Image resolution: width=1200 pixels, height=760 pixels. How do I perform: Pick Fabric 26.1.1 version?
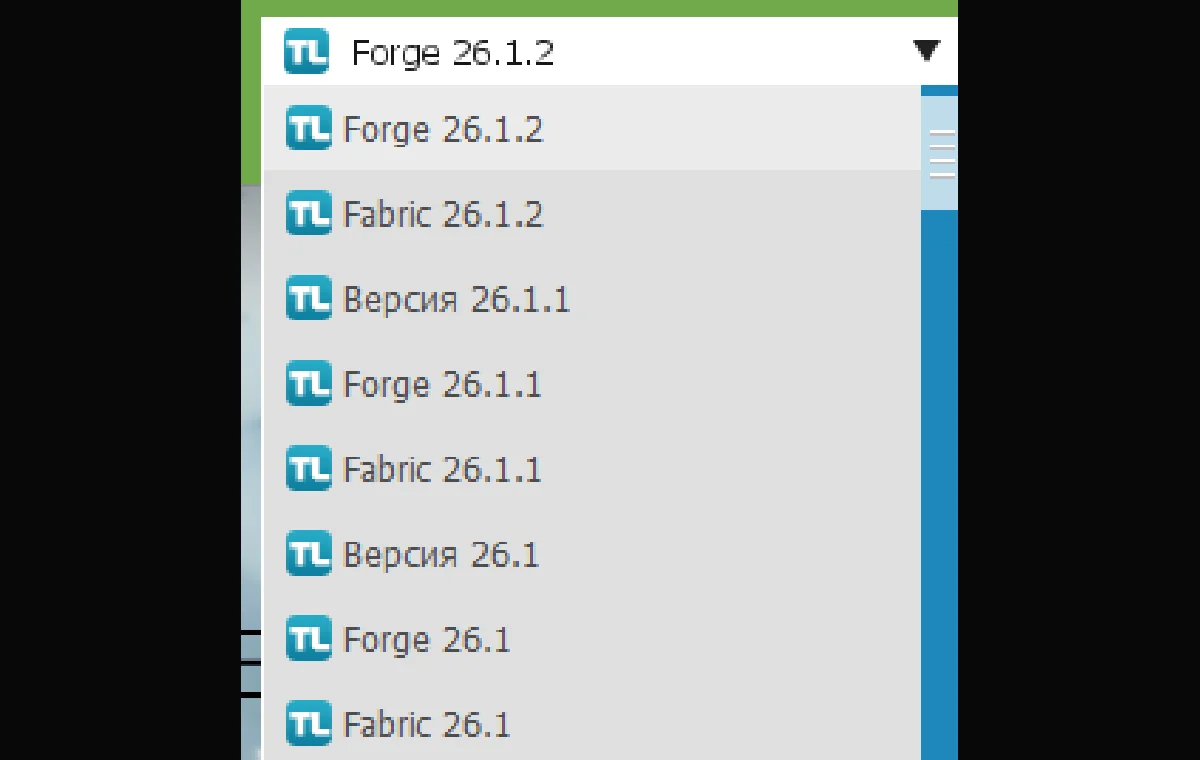(x=591, y=469)
